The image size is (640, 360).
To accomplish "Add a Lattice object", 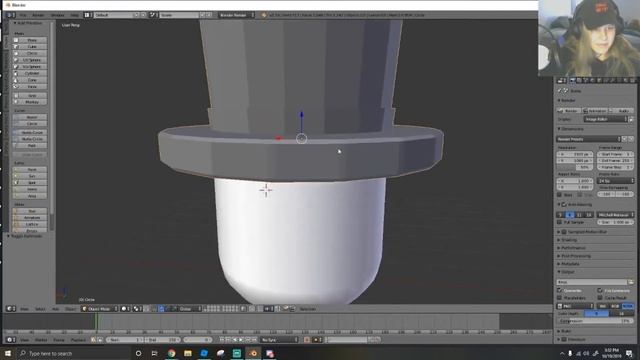I will click(x=29, y=224).
